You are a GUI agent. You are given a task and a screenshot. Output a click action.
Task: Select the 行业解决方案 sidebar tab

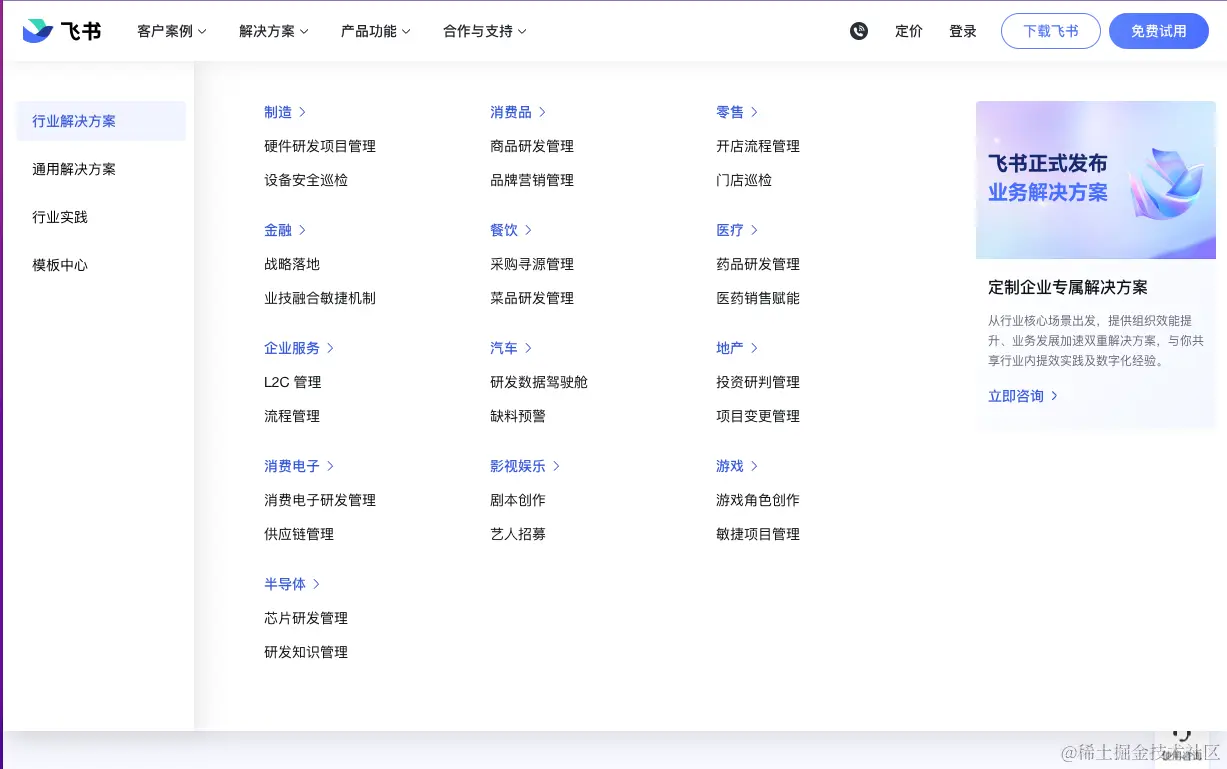pos(101,121)
